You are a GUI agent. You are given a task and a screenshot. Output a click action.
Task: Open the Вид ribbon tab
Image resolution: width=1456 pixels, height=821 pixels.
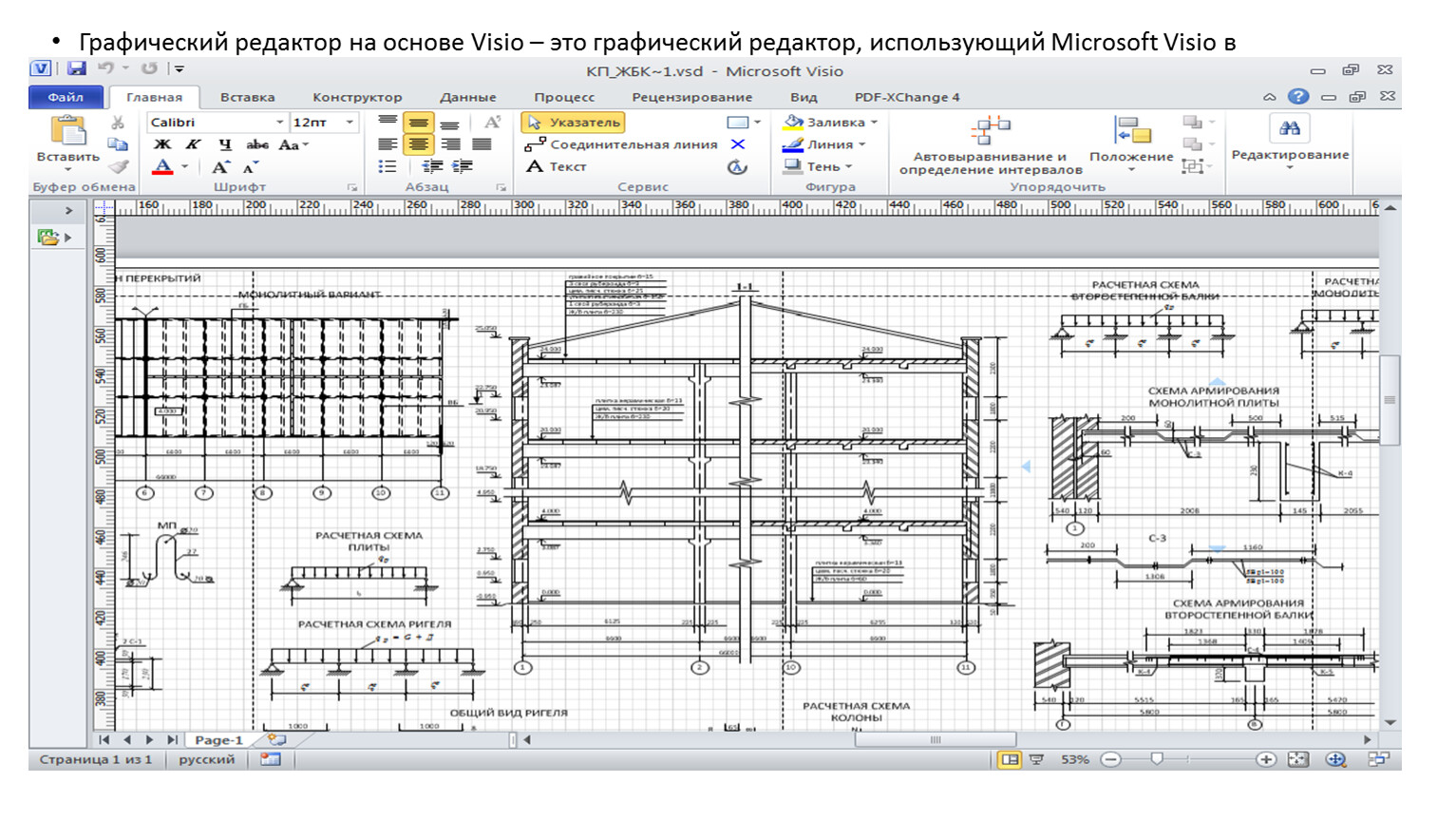pyautogui.click(x=804, y=97)
